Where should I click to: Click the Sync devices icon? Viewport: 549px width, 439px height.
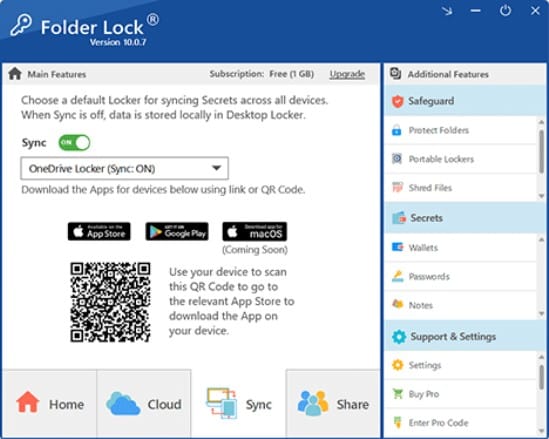pyautogui.click(x=221, y=403)
